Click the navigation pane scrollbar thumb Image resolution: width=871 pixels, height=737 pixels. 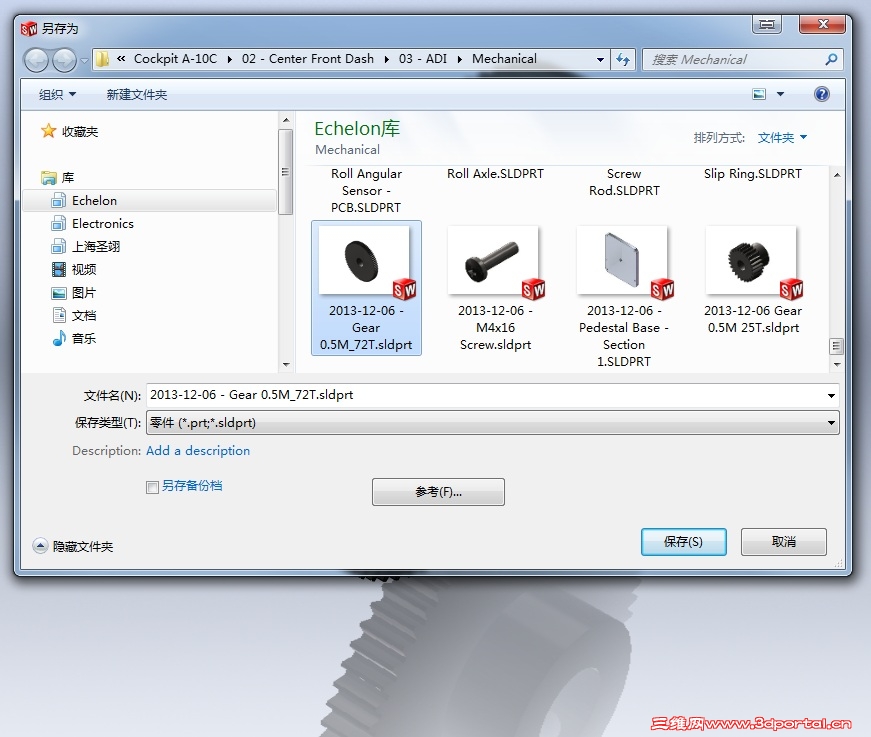coord(286,172)
